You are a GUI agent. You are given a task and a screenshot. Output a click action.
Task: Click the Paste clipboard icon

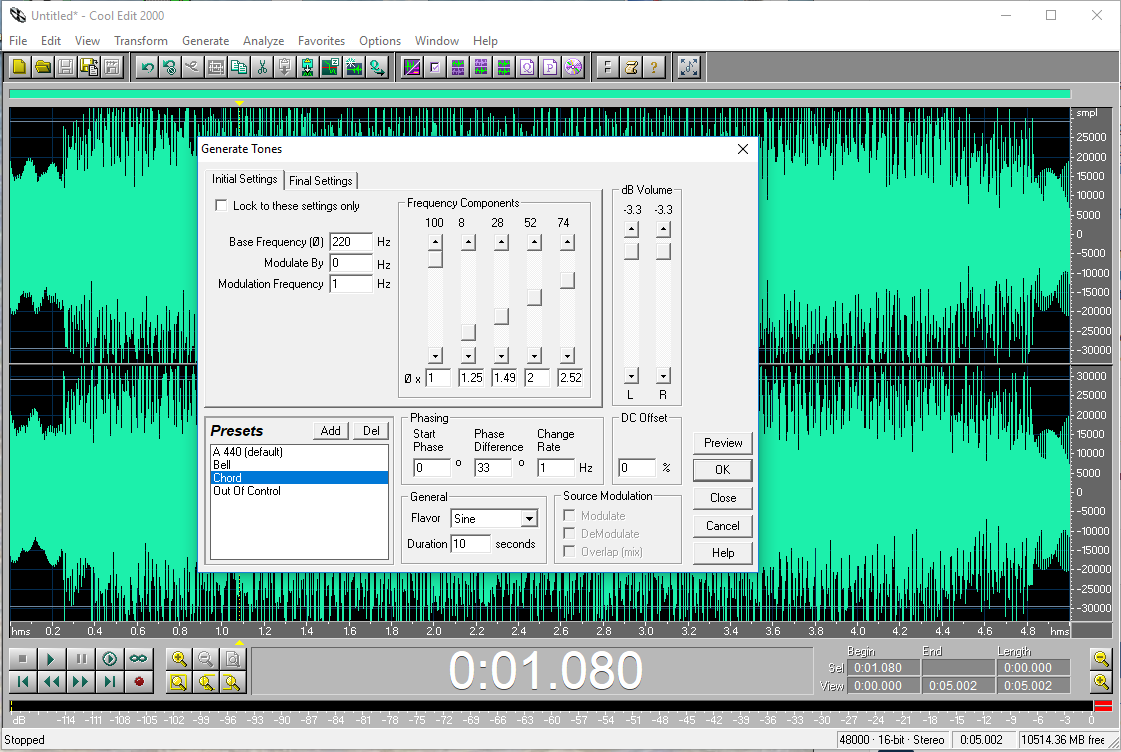click(285, 67)
